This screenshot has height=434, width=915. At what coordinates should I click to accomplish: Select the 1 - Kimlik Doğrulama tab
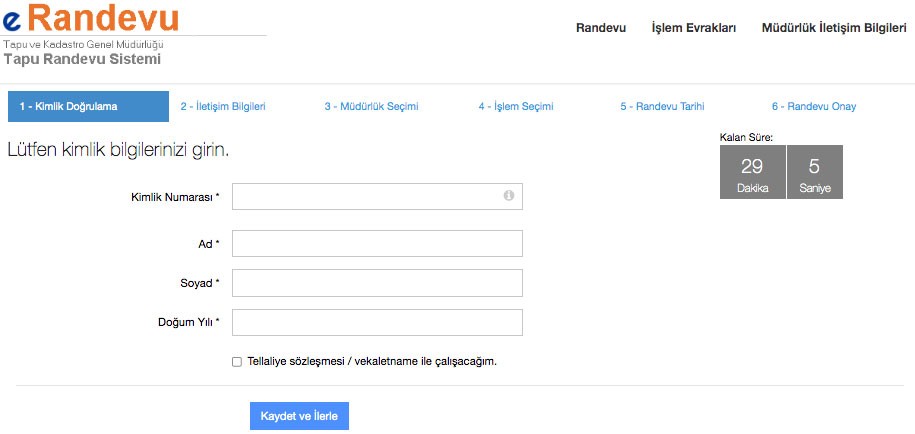pyautogui.click(x=88, y=106)
